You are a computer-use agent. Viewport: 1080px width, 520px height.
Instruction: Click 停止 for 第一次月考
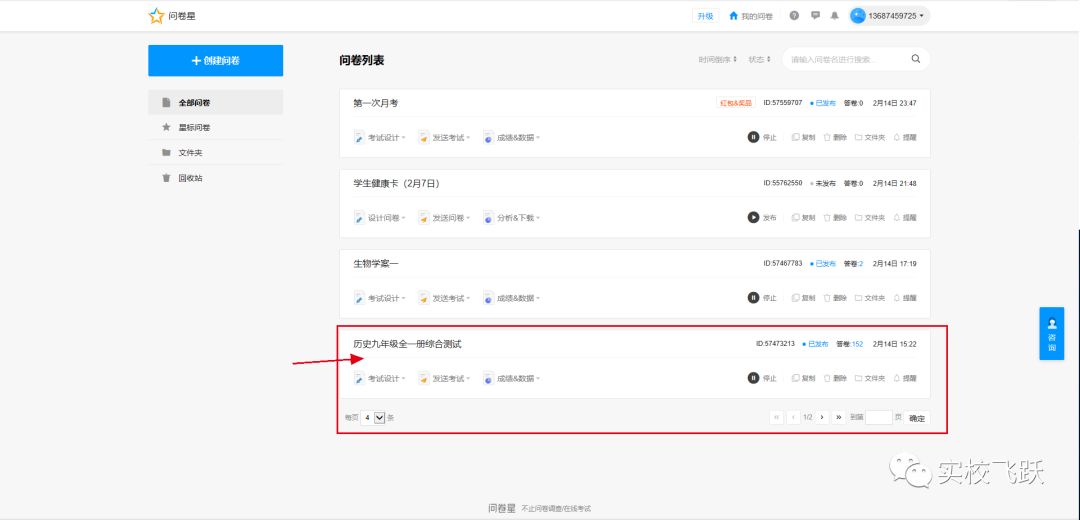click(762, 137)
